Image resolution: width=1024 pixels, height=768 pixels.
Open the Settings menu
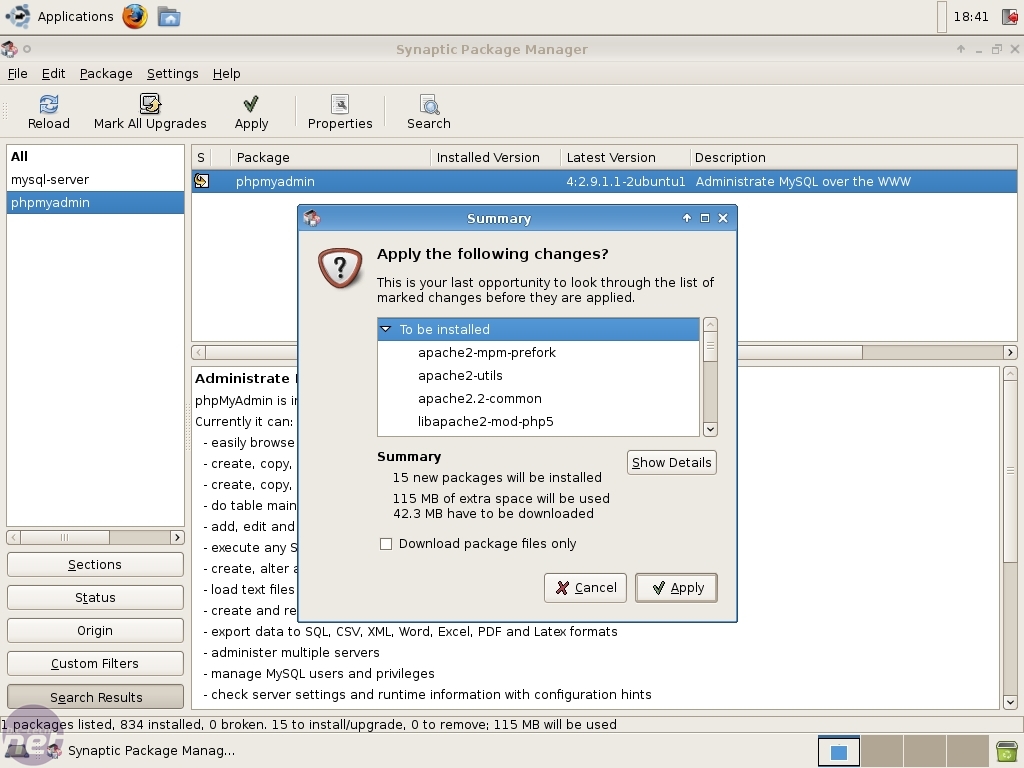[x=172, y=74]
